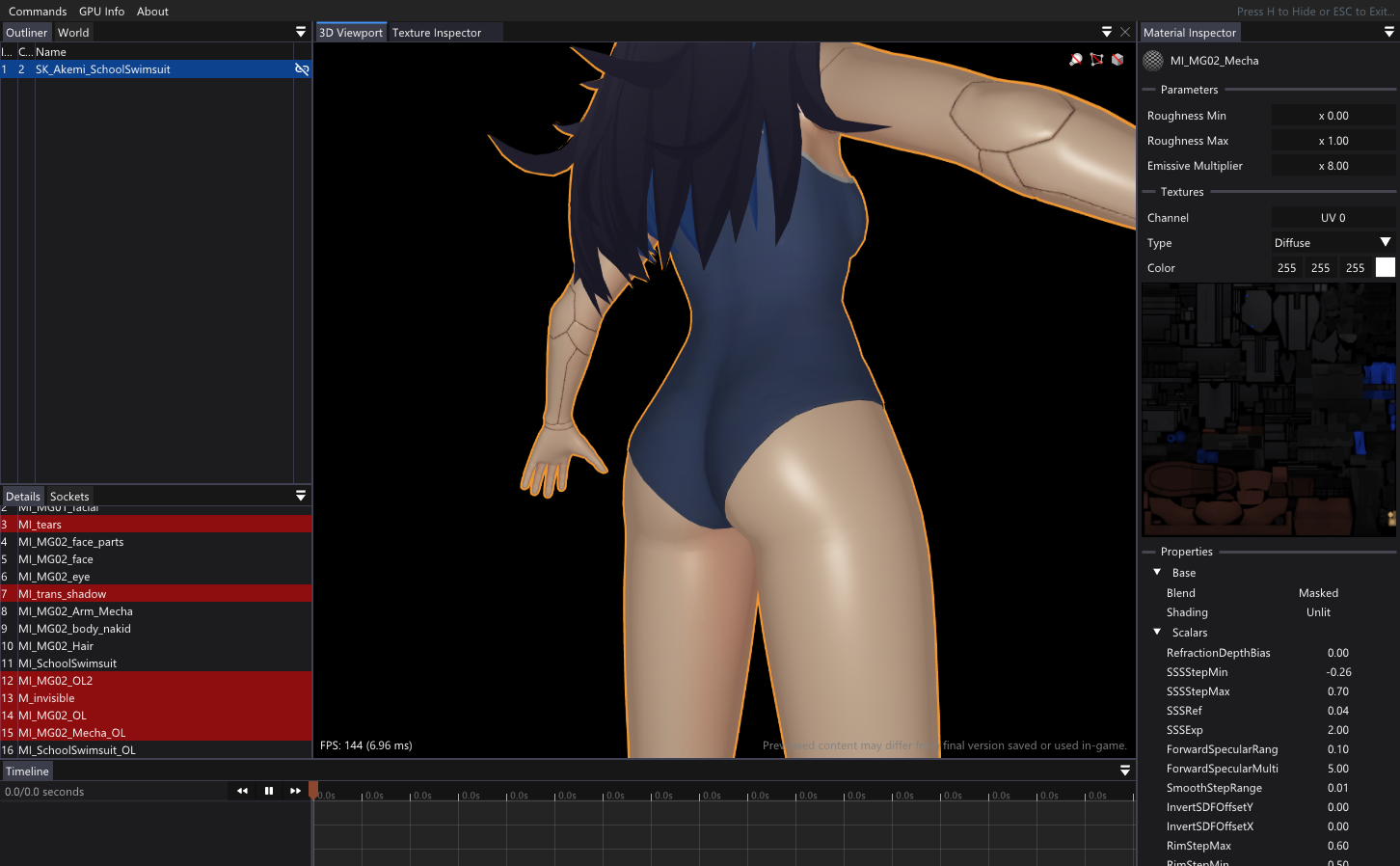
Task: Toggle skeleton bones display icon in viewport
Action: tap(1096, 60)
